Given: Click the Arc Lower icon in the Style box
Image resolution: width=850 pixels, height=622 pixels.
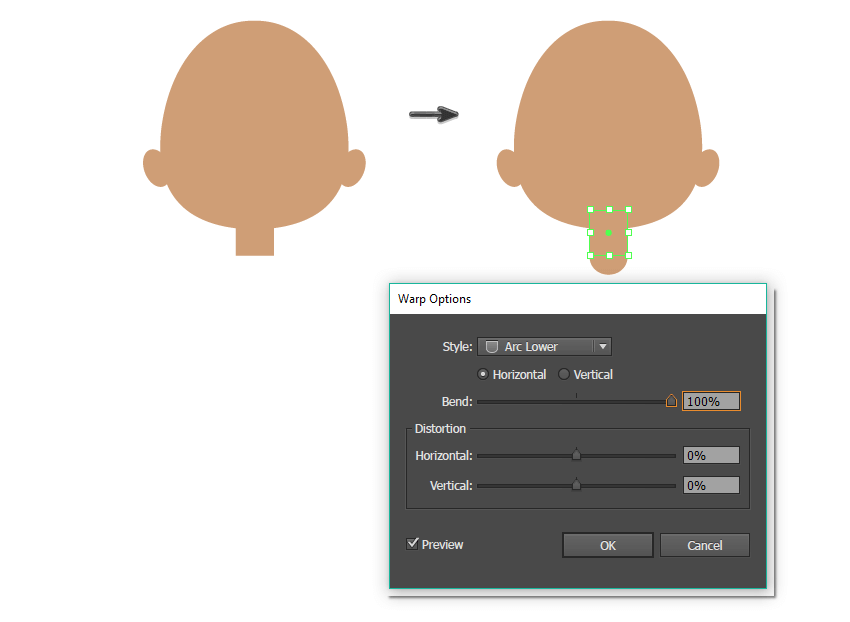Looking at the screenshot, I should pos(491,347).
